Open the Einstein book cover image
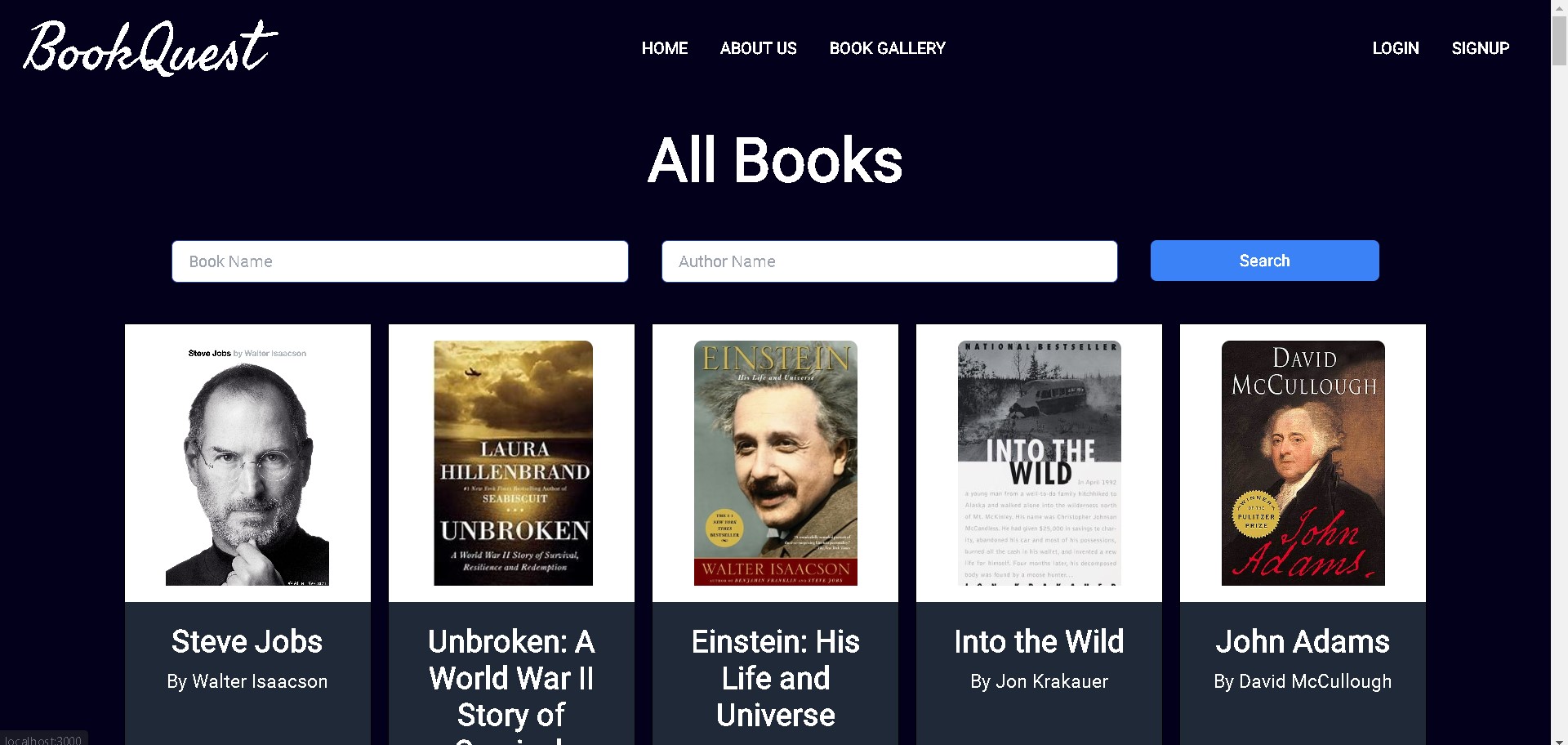This screenshot has width=1568, height=745. pos(776,463)
